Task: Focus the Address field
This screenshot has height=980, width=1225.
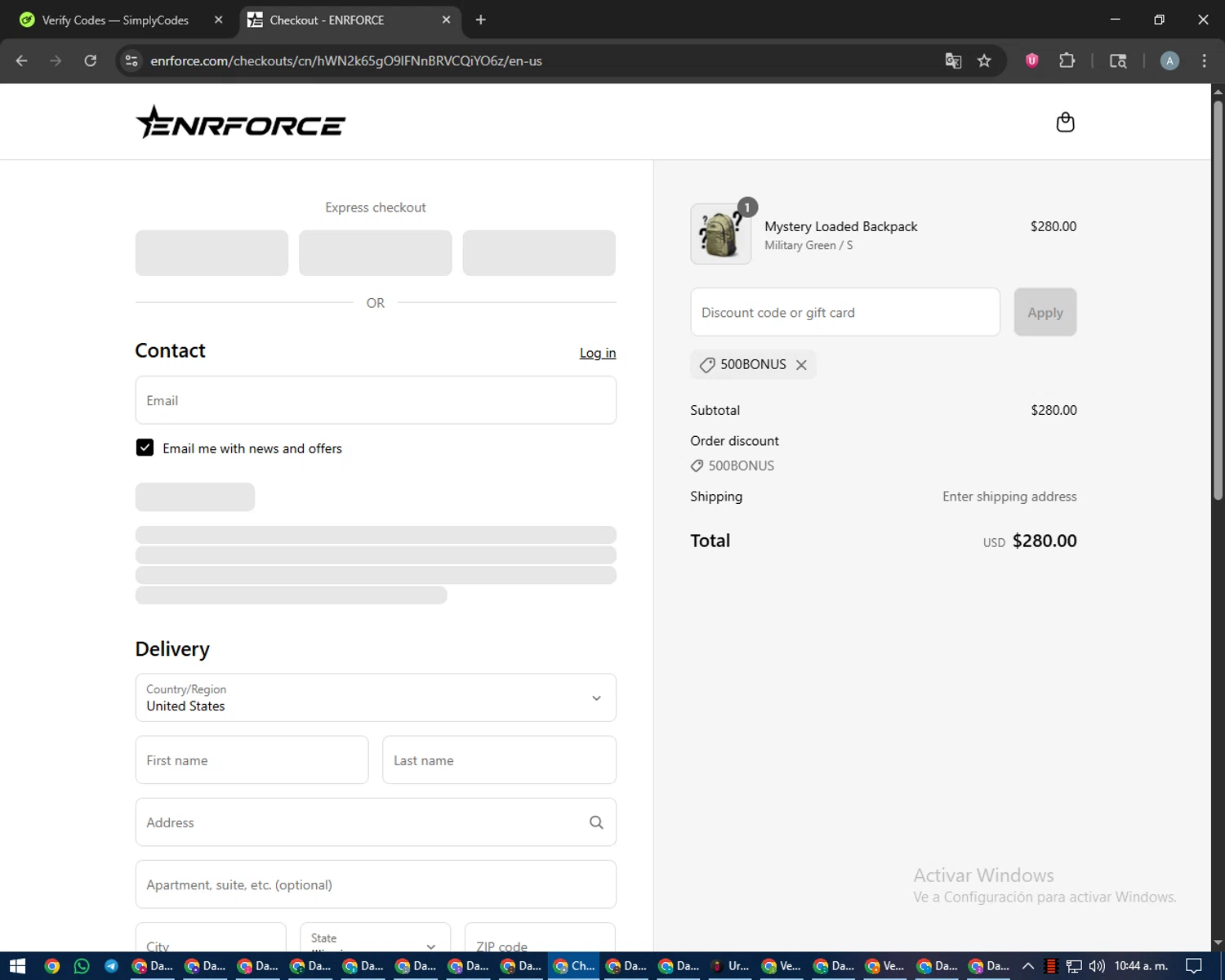Action: click(376, 822)
